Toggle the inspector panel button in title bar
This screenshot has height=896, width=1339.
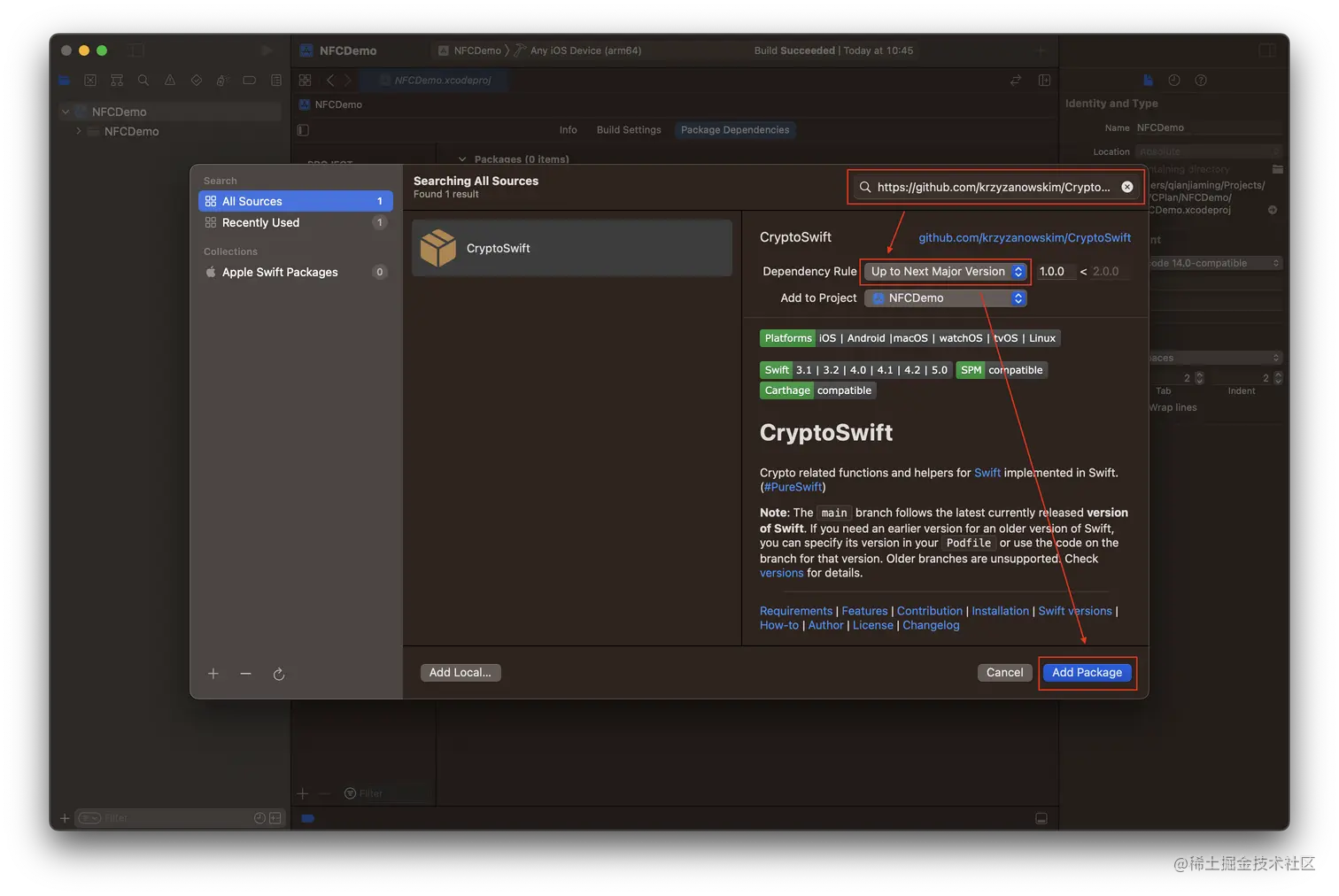(1267, 50)
